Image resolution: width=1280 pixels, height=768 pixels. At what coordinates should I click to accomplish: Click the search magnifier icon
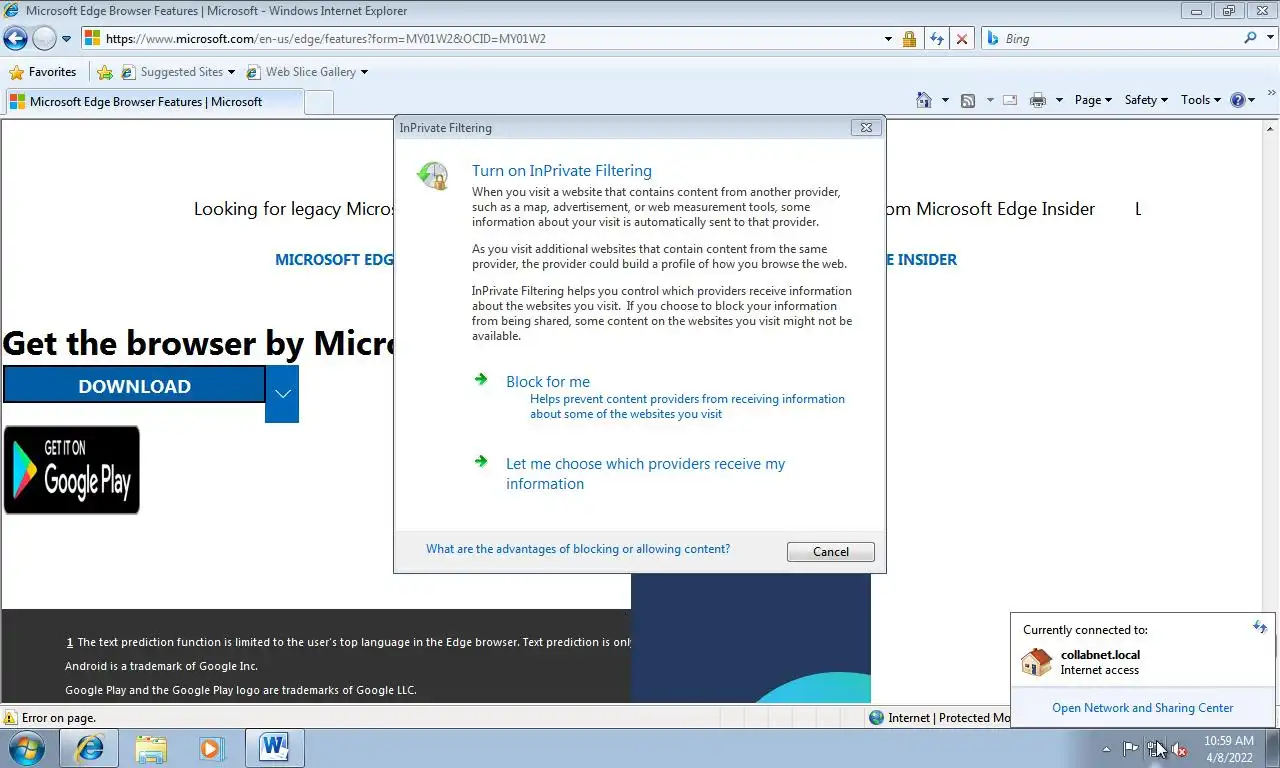1250,38
